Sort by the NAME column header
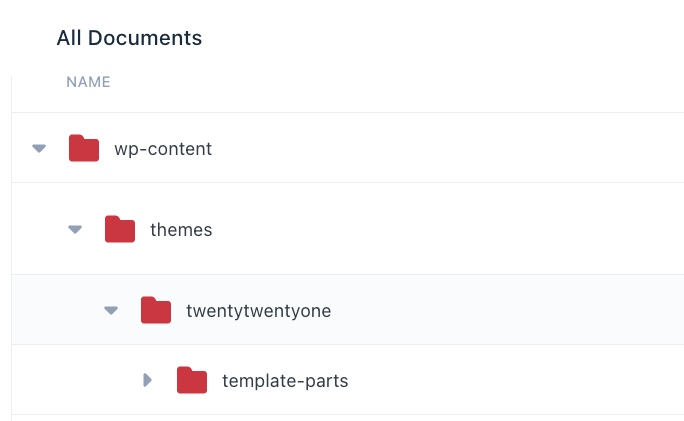Screen dimensions: 684x421 pos(88,82)
